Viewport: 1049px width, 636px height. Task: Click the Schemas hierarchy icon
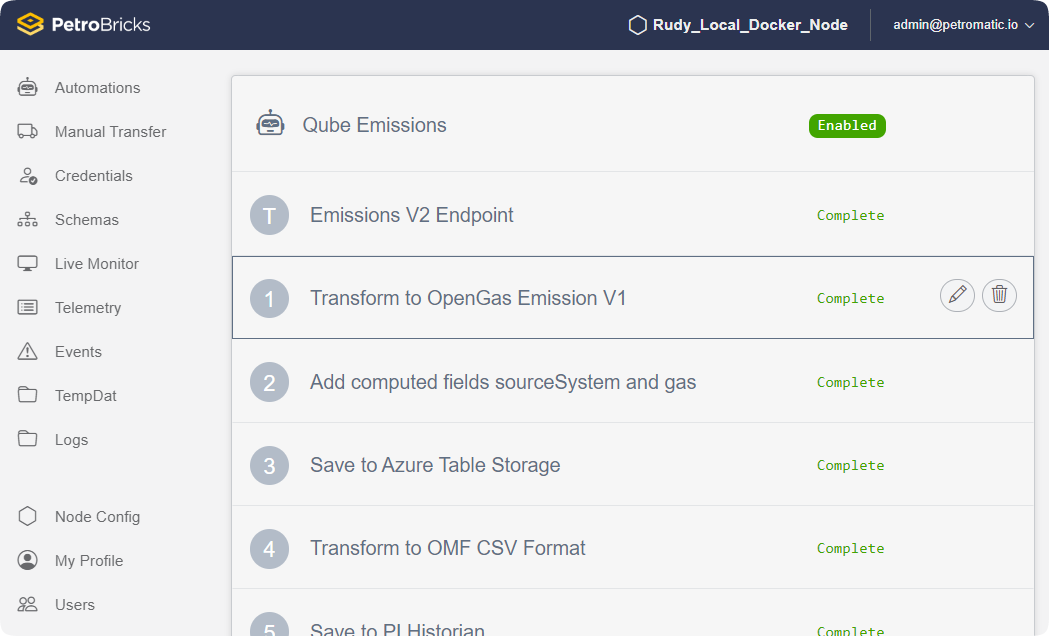(27, 219)
